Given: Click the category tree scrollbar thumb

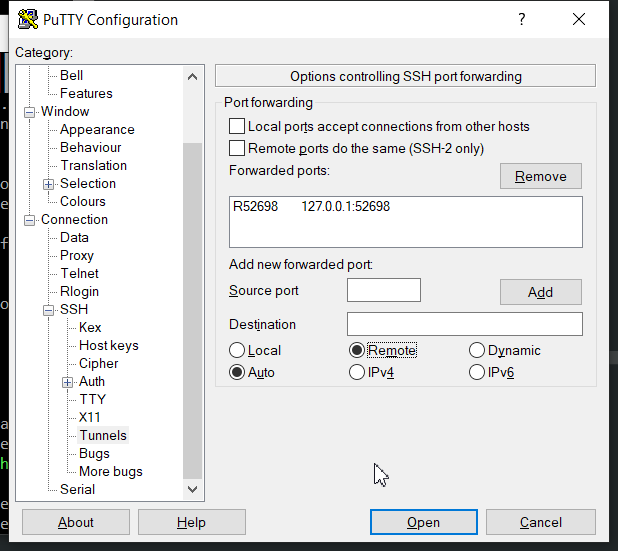Looking at the screenshot, I should pos(192,311).
